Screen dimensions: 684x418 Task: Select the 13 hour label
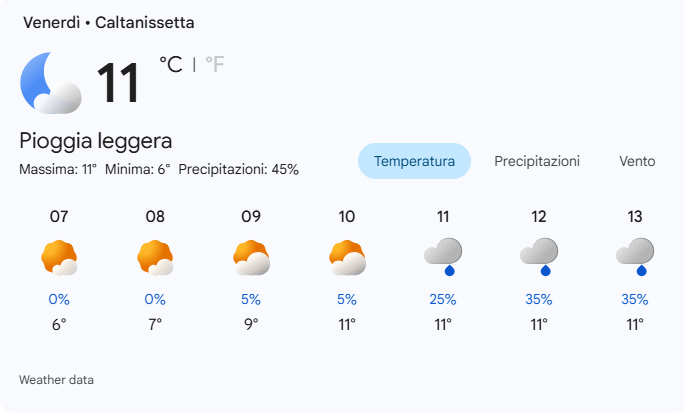click(635, 216)
